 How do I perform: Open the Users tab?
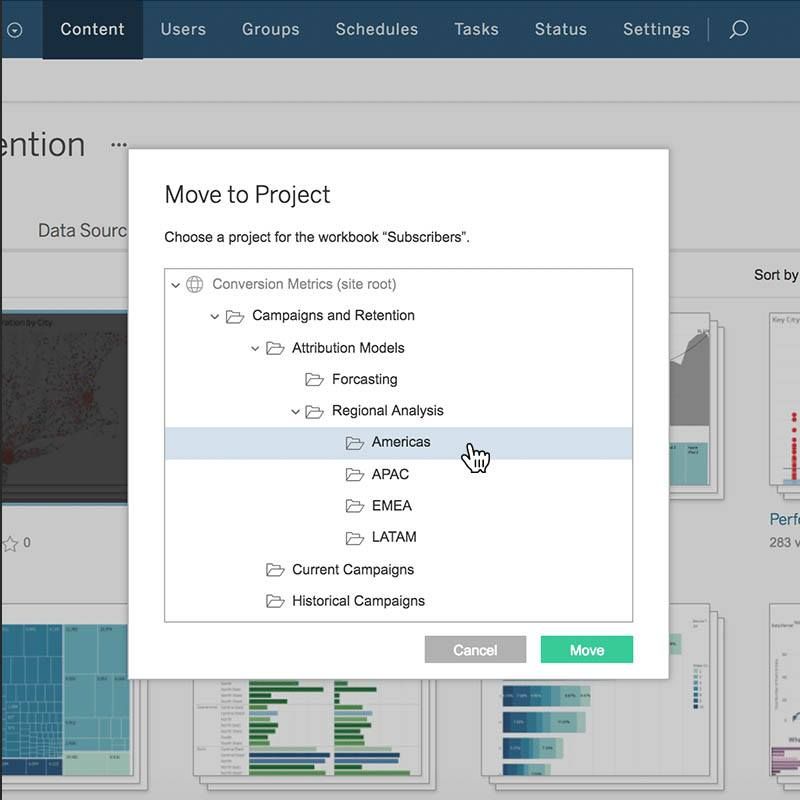183,29
